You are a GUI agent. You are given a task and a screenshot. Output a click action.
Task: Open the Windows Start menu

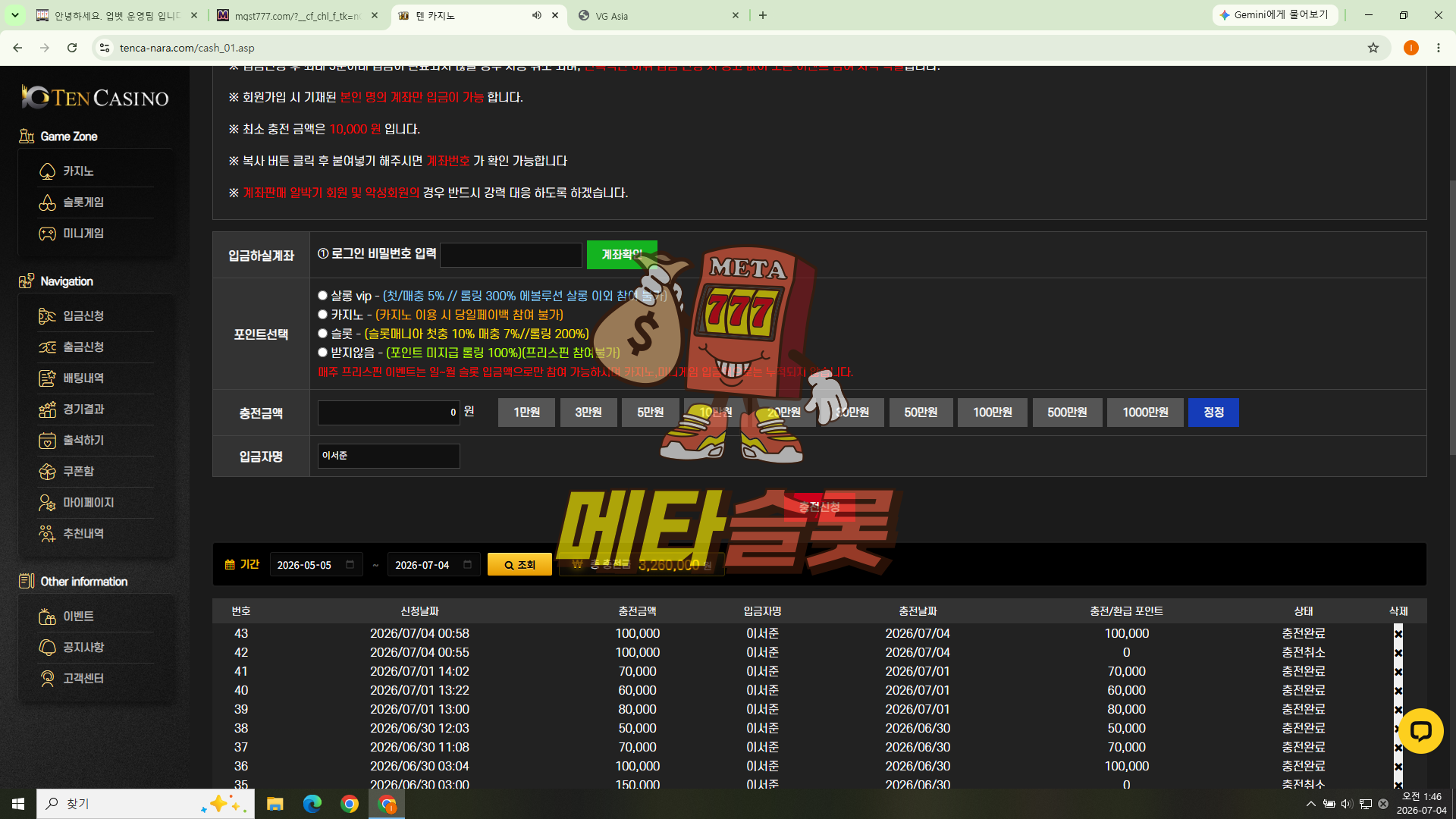click(x=18, y=804)
